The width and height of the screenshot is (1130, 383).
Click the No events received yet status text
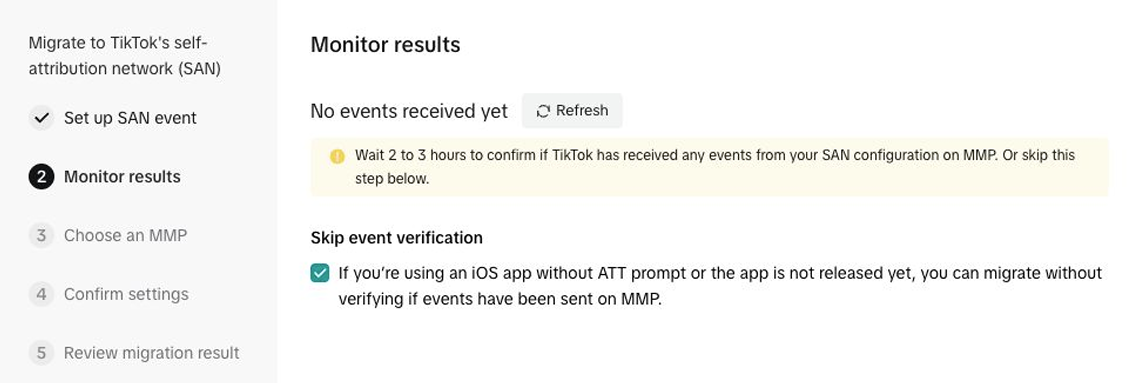[409, 111]
